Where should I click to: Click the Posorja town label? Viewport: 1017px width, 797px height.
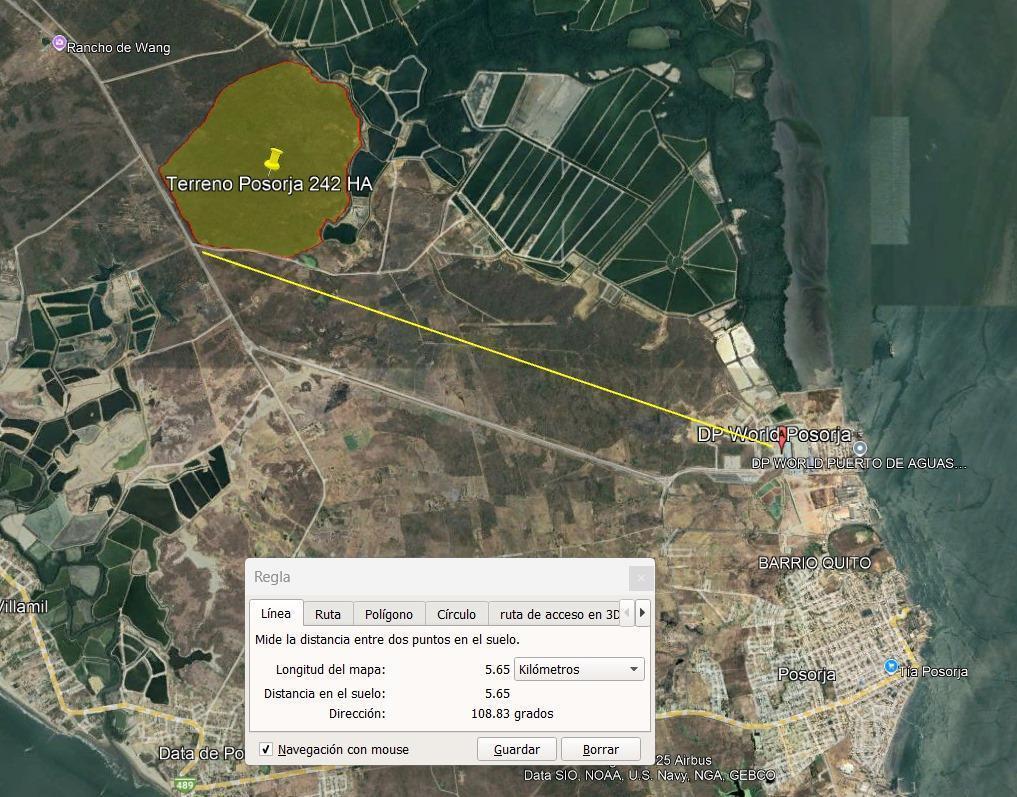pyautogui.click(x=806, y=675)
